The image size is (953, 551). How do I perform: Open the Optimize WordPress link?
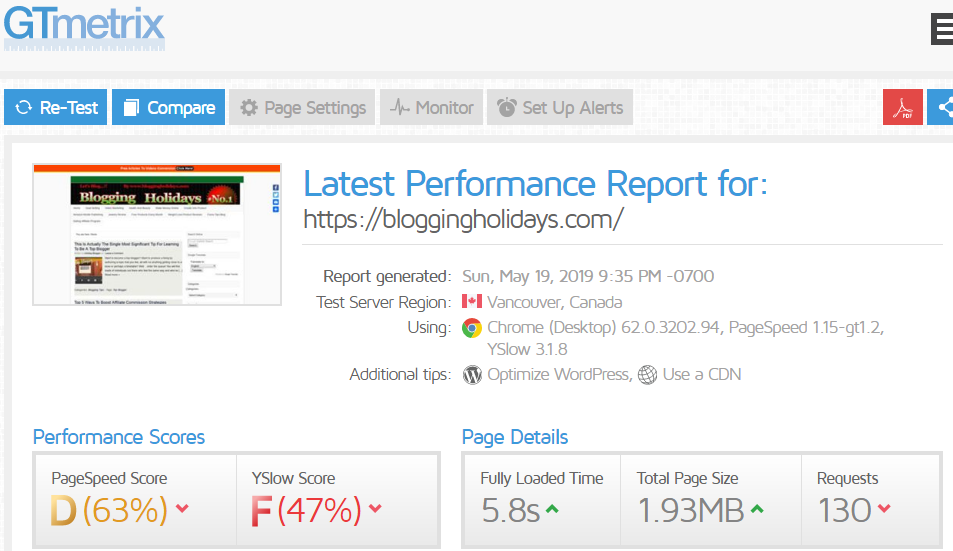click(x=558, y=375)
